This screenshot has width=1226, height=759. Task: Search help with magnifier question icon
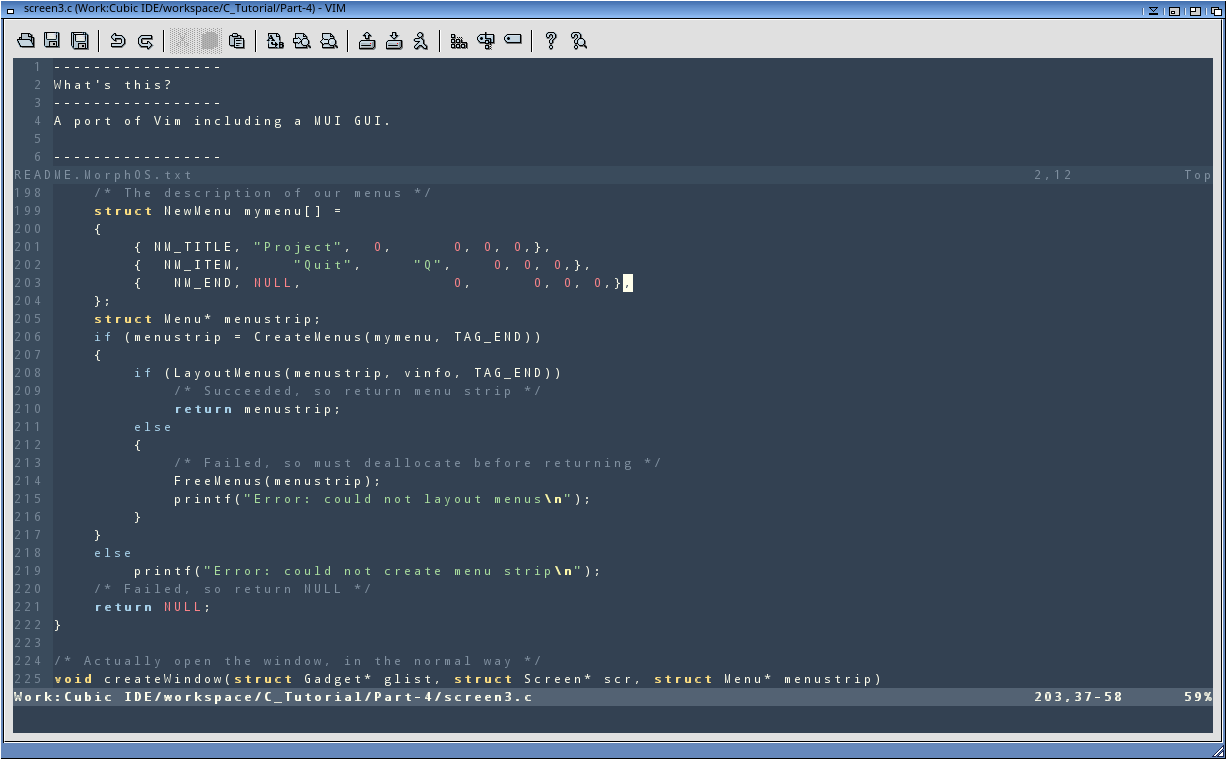point(578,41)
